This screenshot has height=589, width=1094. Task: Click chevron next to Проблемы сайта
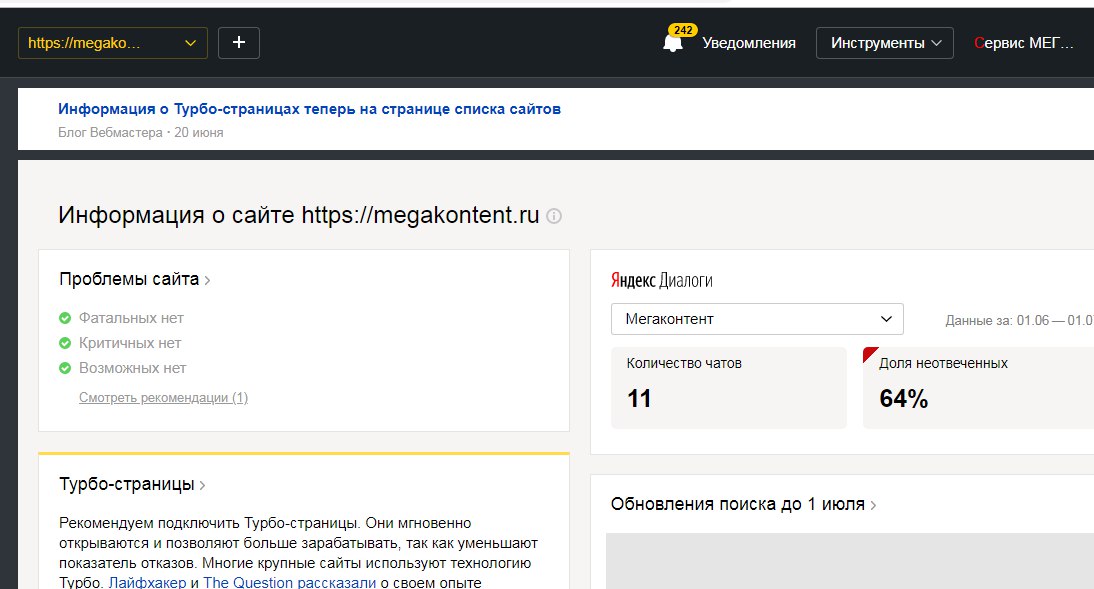[207, 281]
